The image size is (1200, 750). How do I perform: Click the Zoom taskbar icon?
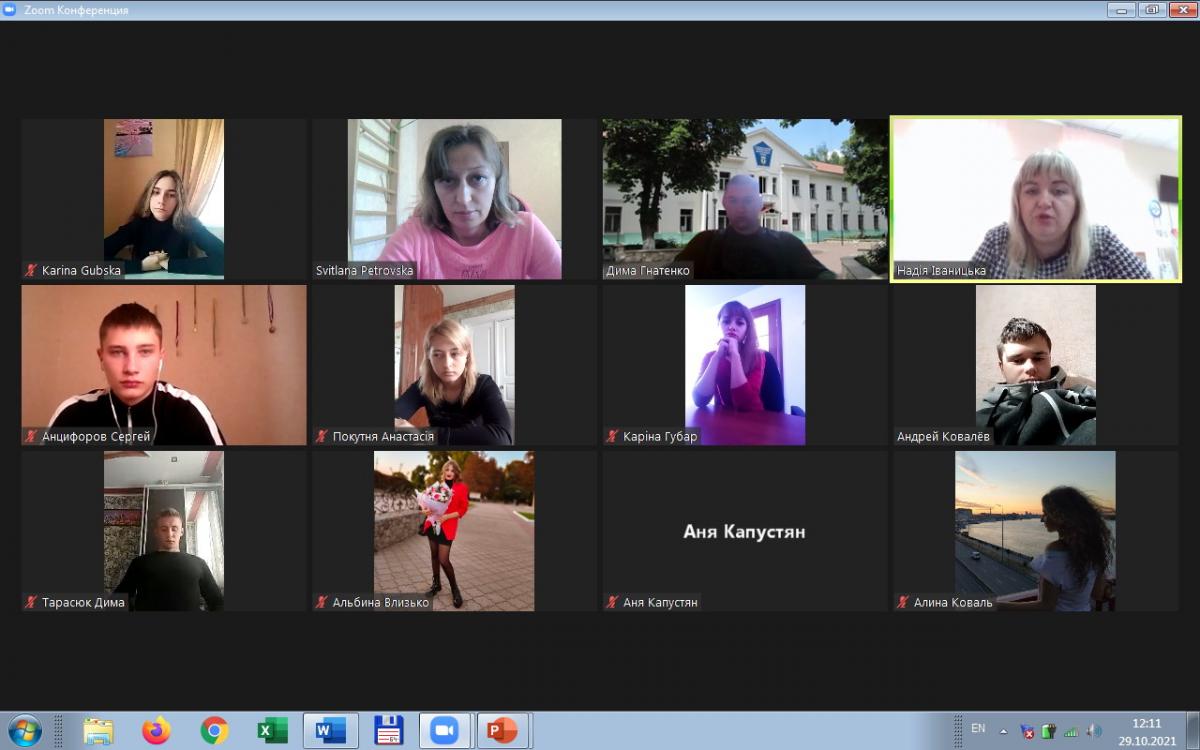click(x=445, y=730)
